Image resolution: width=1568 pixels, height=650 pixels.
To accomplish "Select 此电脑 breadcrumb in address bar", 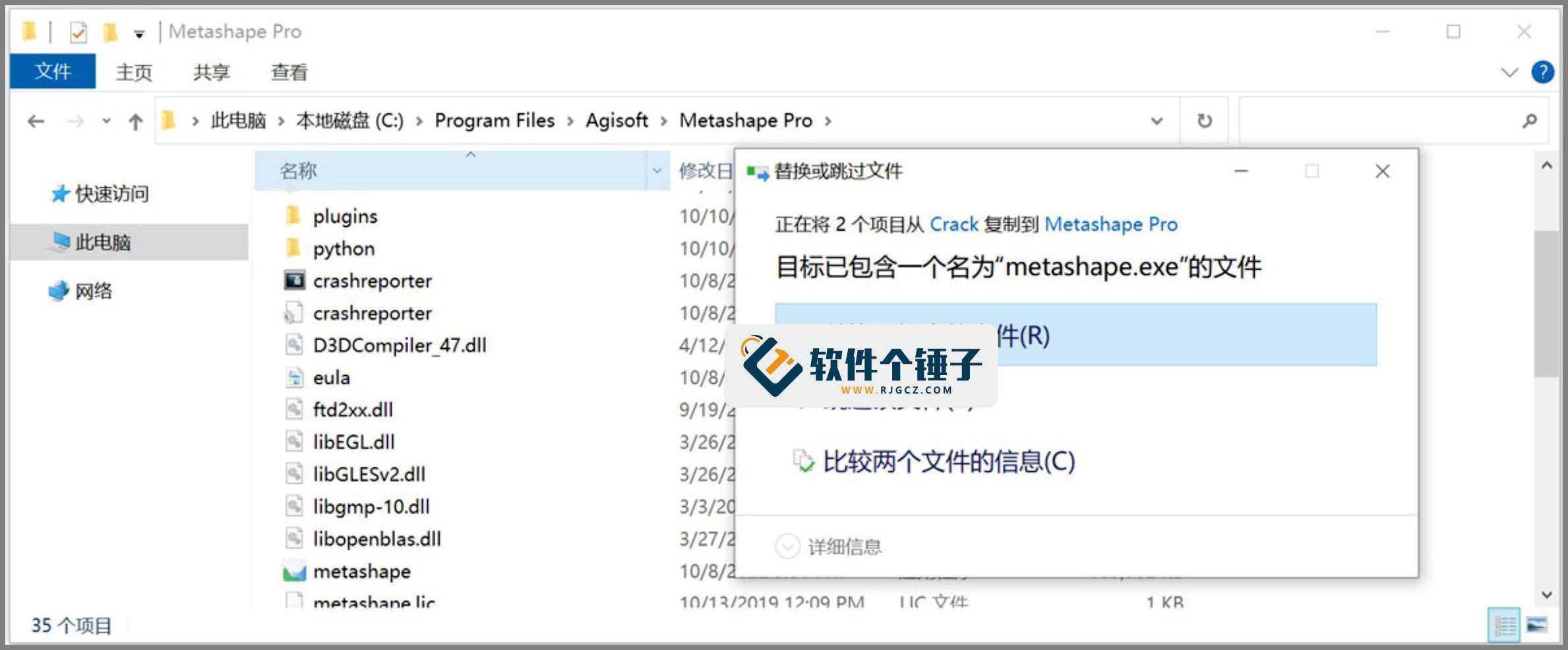I will pos(238,121).
